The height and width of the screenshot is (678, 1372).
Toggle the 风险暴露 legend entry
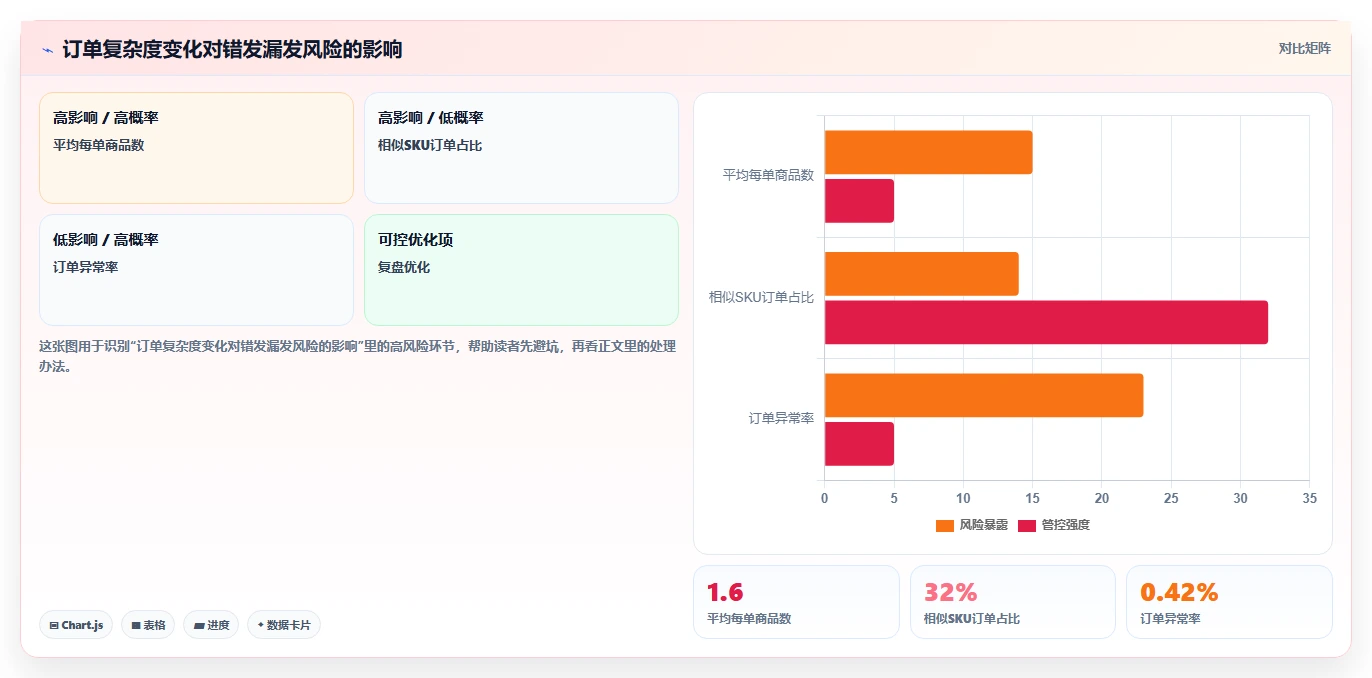tap(973, 525)
